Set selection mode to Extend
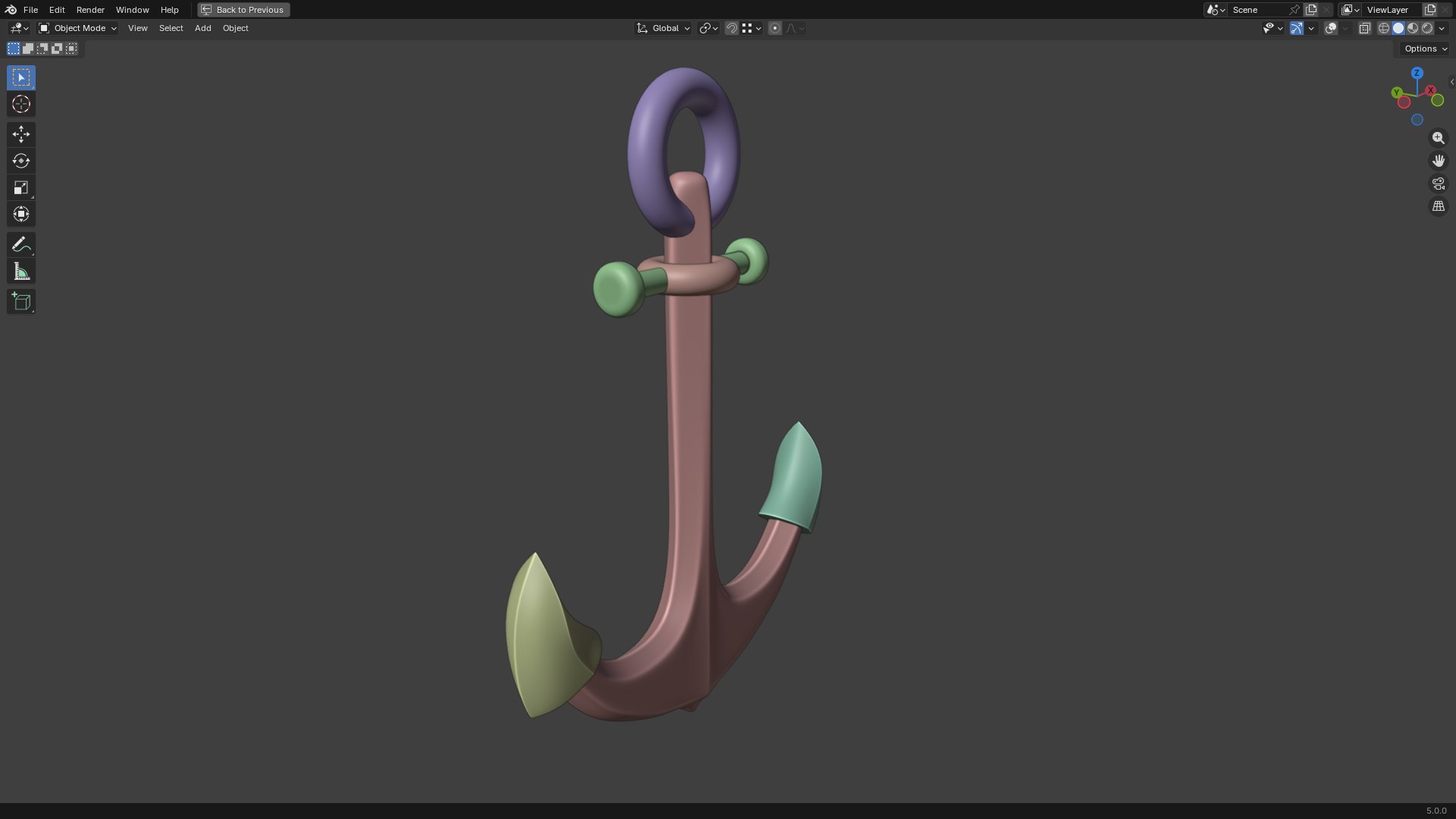The image size is (1456, 819). (28, 49)
